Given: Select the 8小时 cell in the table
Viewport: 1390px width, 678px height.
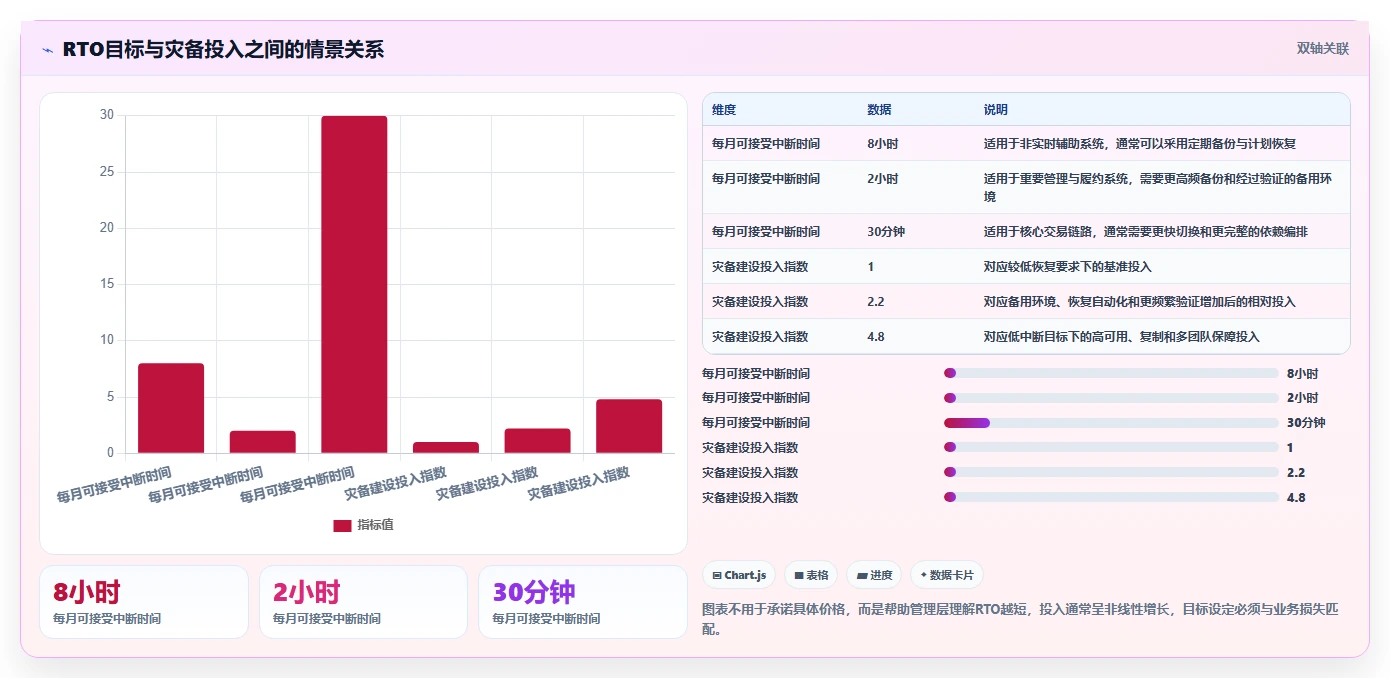Looking at the screenshot, I should (x=883, y=144).
